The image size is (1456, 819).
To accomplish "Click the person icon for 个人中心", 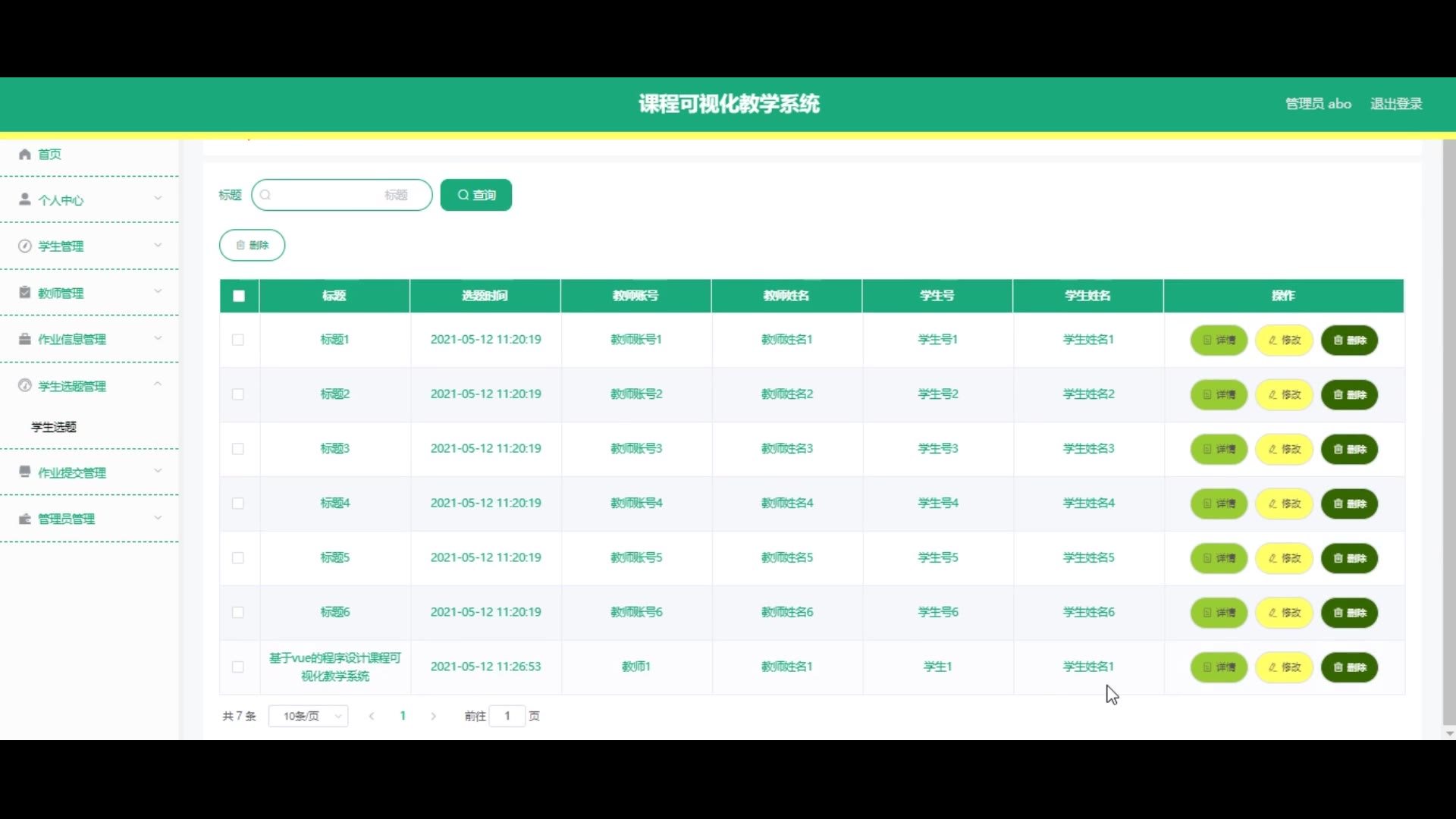I will click(25, 199).
